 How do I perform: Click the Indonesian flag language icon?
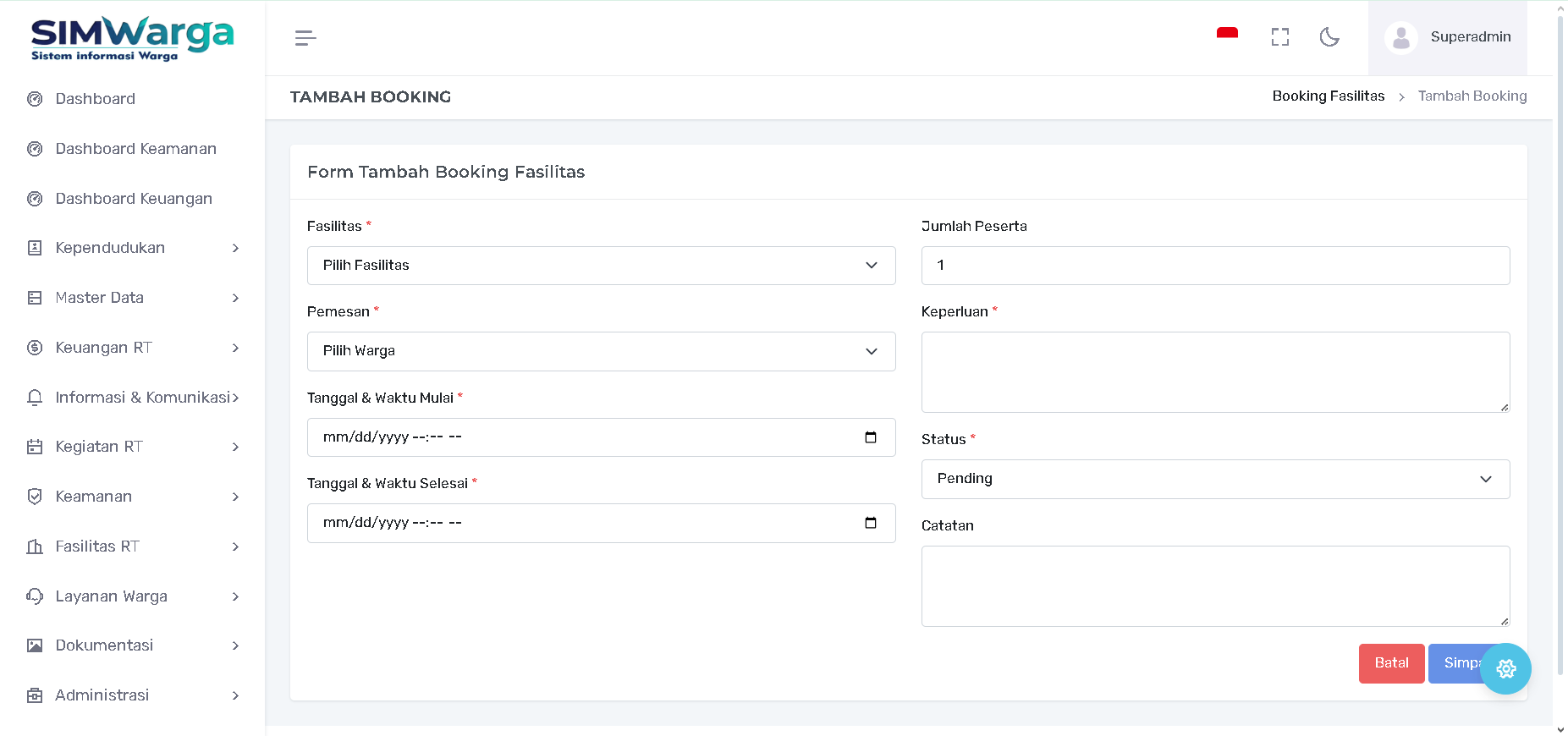pyautogui.click(x=1227, y=36)
